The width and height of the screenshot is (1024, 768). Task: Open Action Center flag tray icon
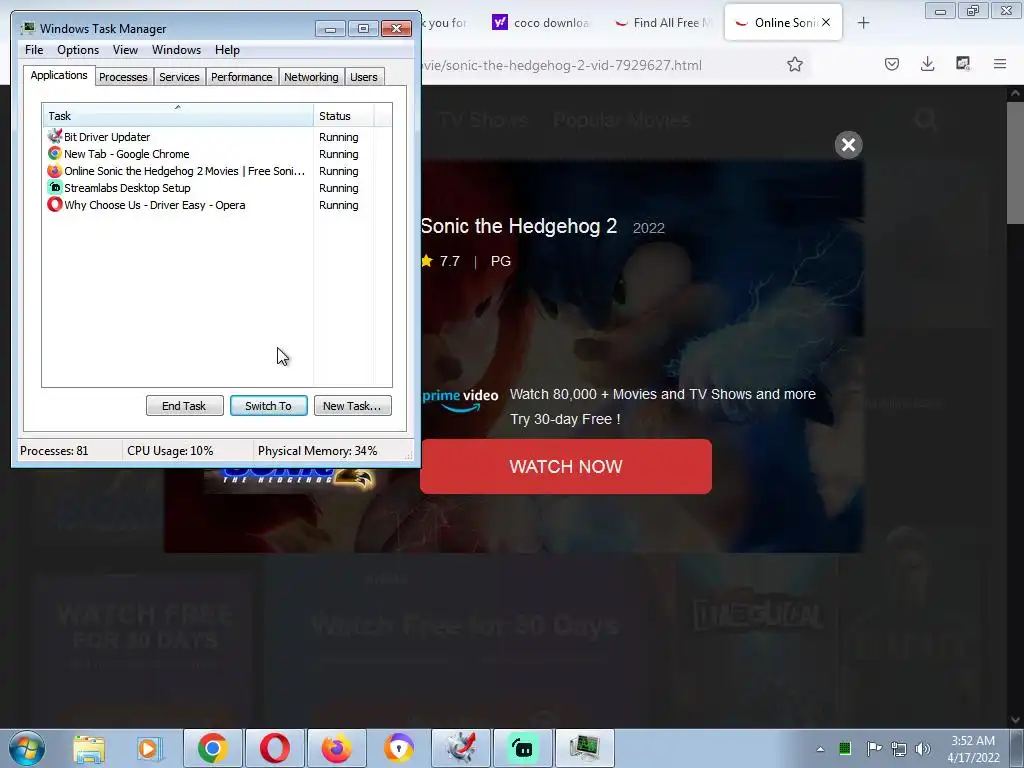pyautogui.click(x=874, y=748)
